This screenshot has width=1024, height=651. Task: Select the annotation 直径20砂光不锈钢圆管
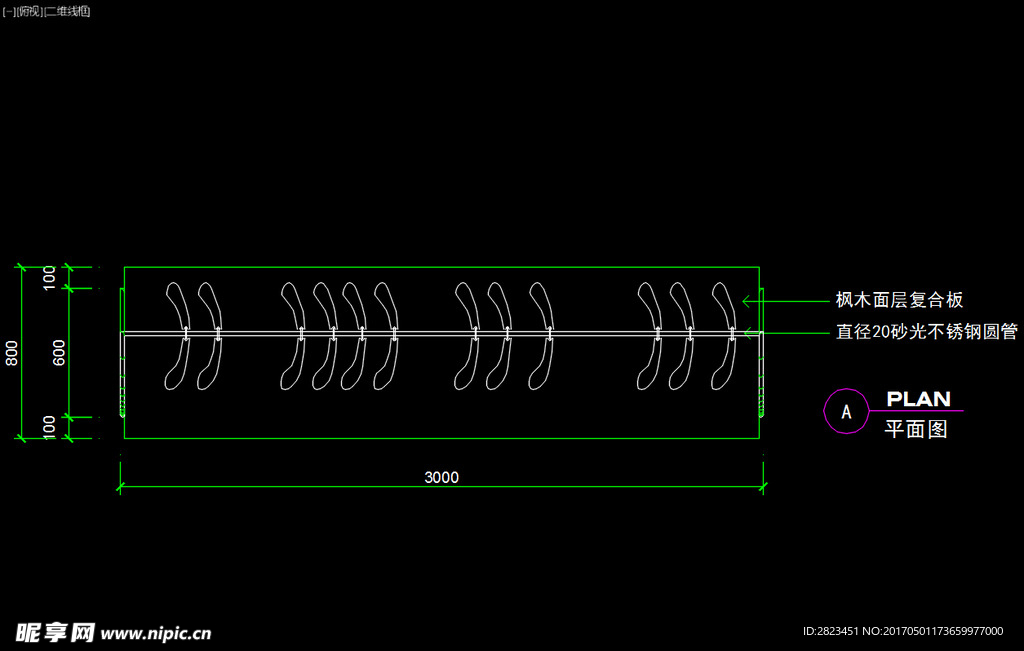coord(927,332)
